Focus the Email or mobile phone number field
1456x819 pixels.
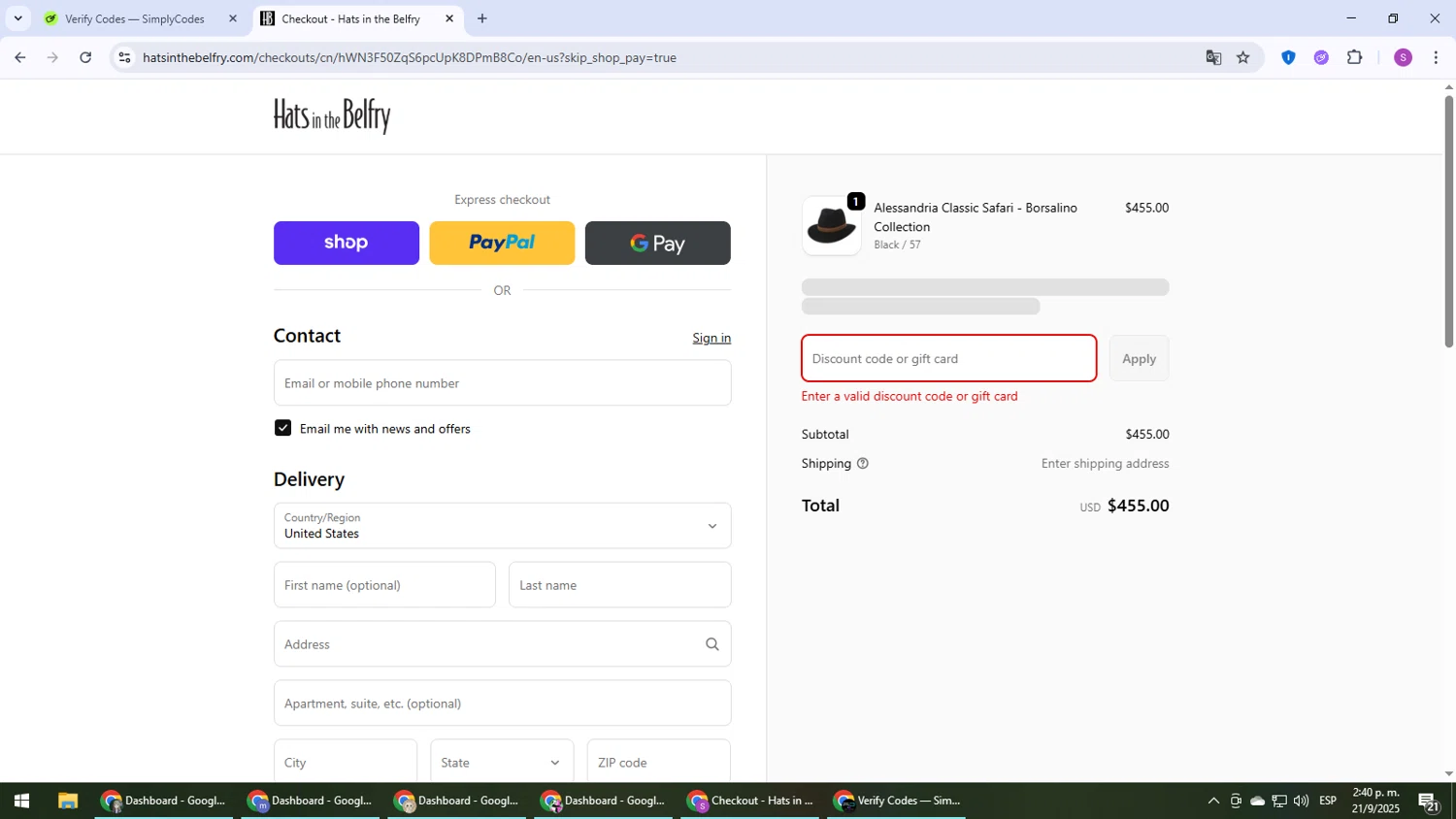pyautogui.click(x=502, y=383)
